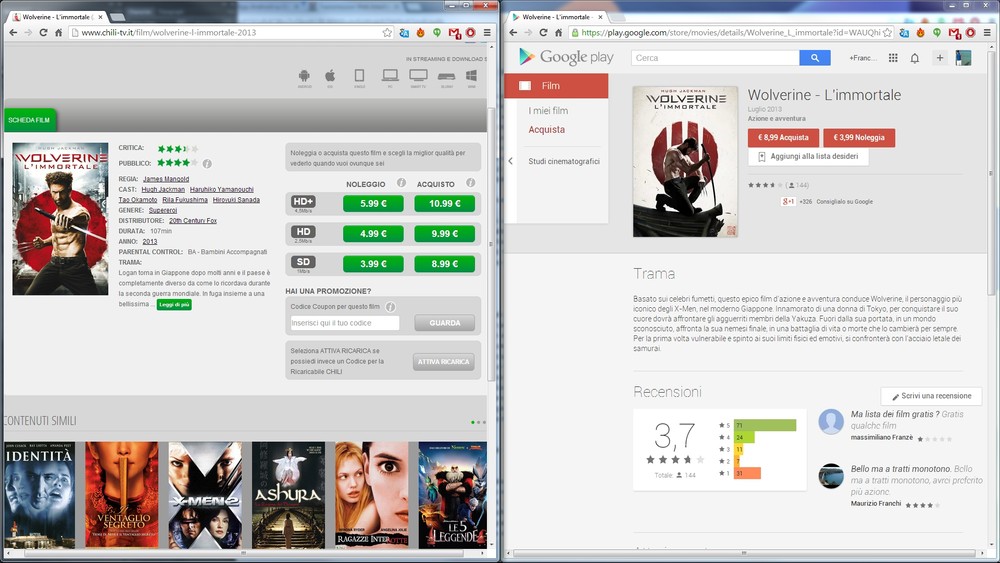This screenshot has height=563, width=1000.
Task: Switch to the SCHEDA FILM tab
Action: tap(30, 120)
